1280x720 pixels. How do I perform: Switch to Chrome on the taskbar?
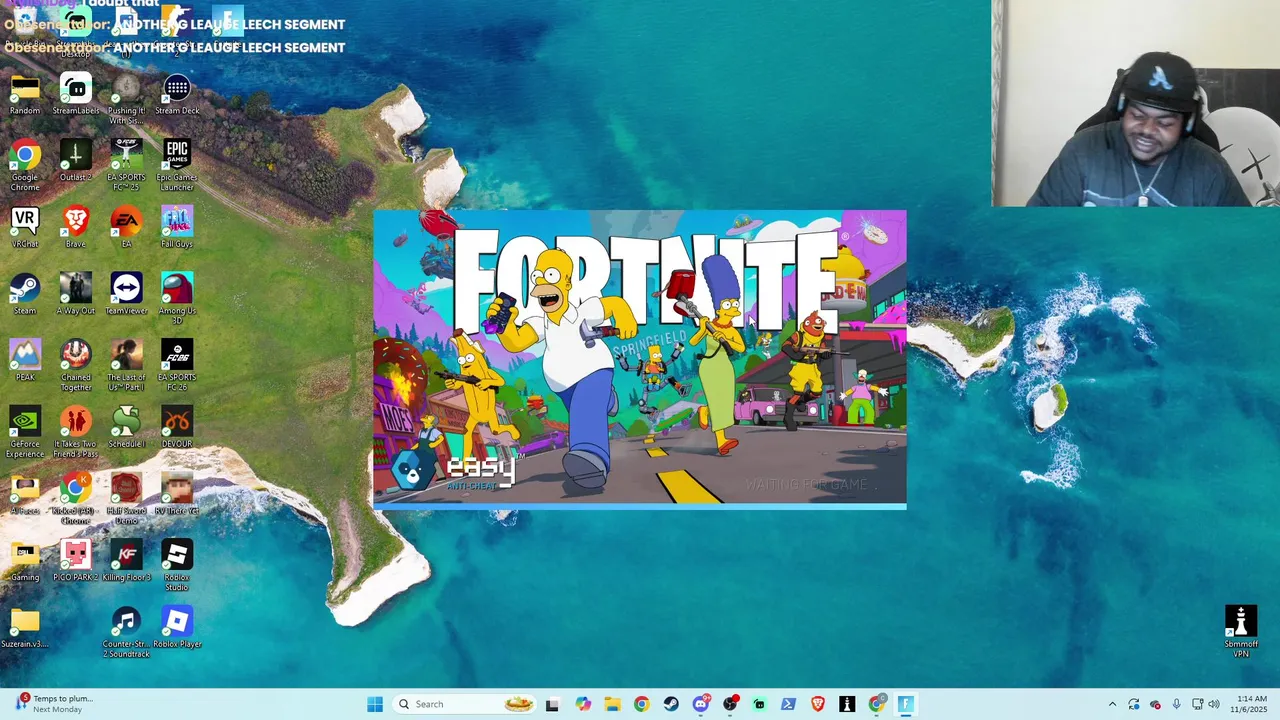click(641, 704)
